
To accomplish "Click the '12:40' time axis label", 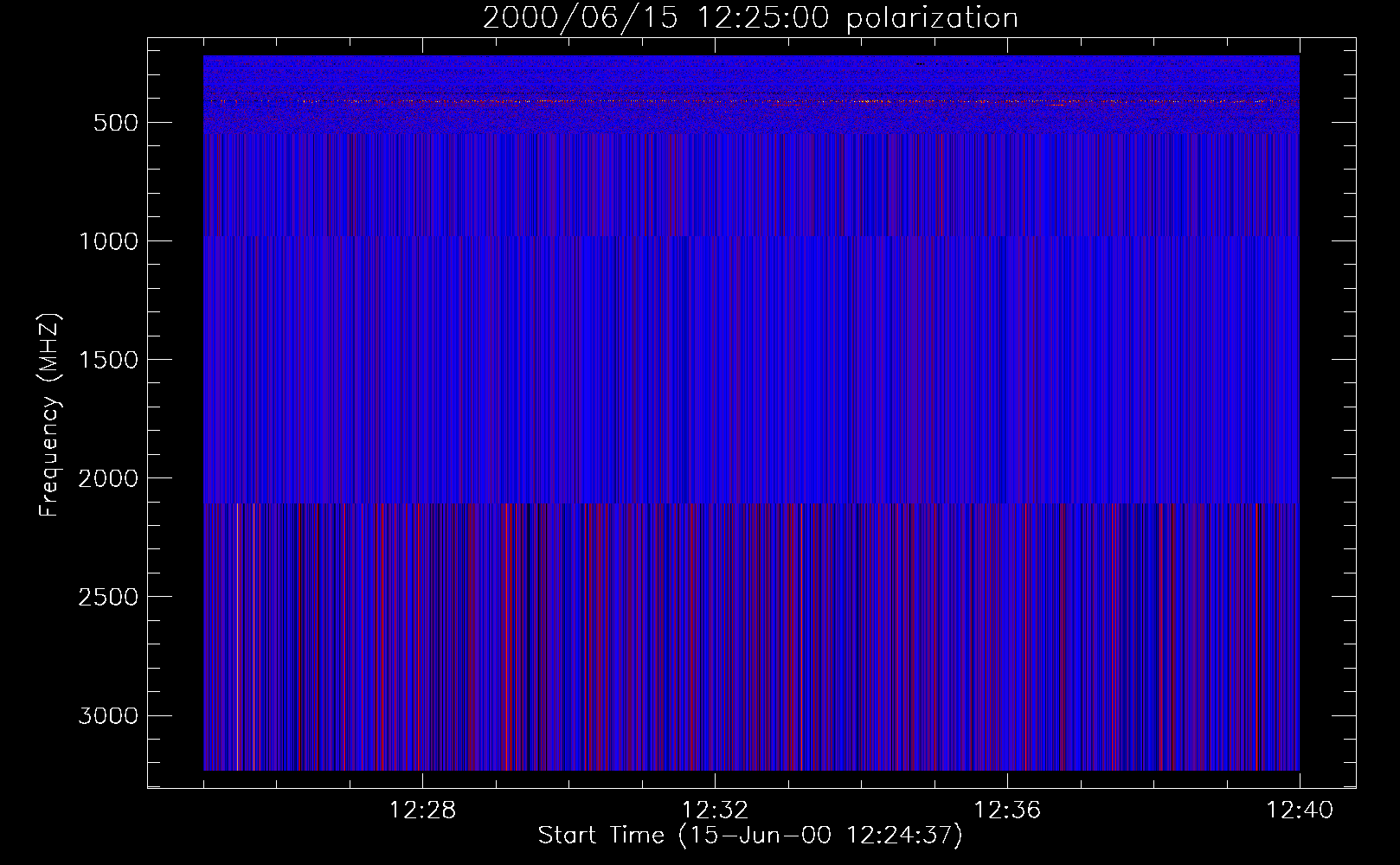I will tap(1300, 811).
